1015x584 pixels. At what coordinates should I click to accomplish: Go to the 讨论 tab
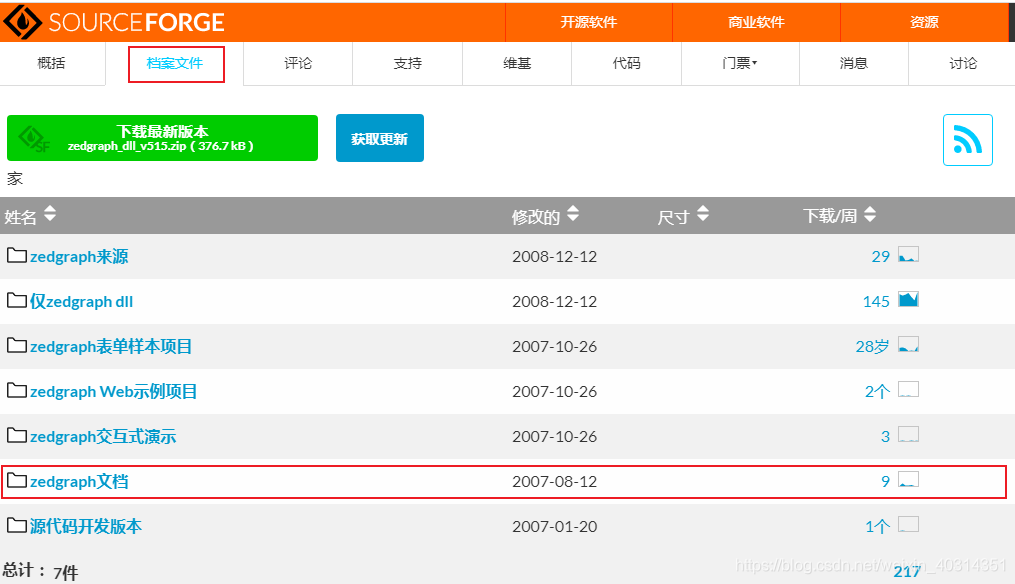963,63
